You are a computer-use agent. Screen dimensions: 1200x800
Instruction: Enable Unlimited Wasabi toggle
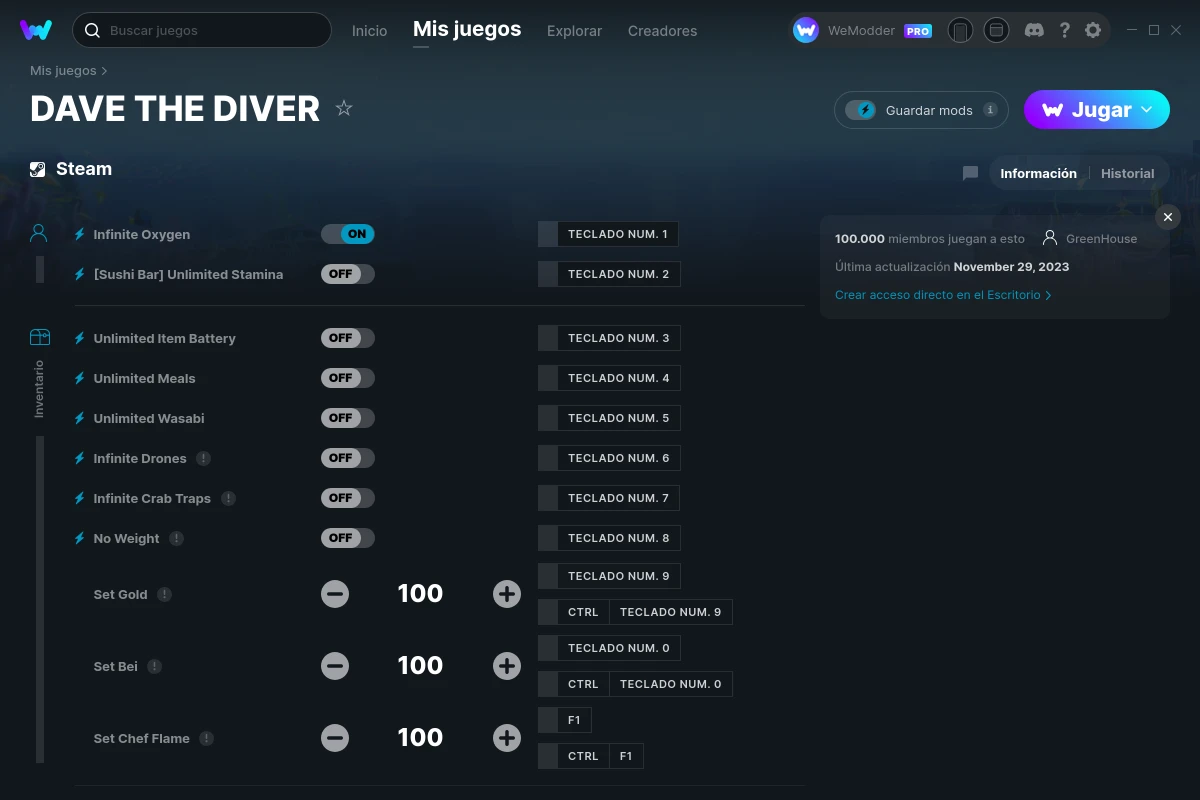pos(347,418)
